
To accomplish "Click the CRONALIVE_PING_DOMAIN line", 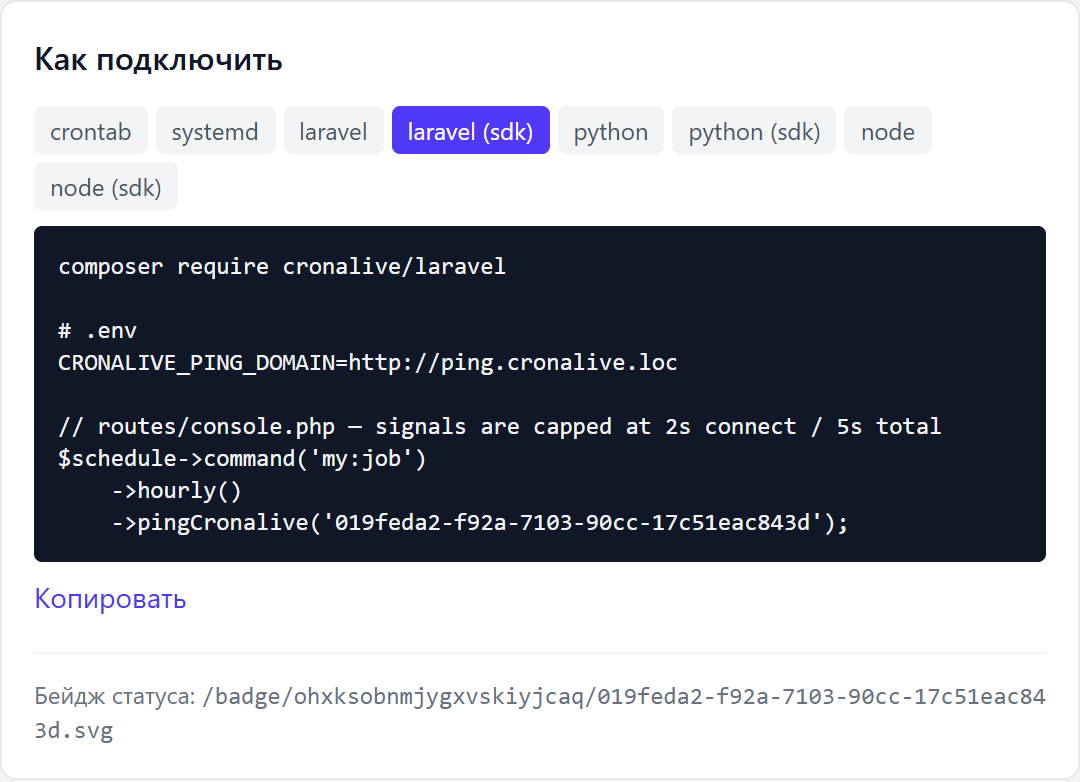I will [368, 362].
